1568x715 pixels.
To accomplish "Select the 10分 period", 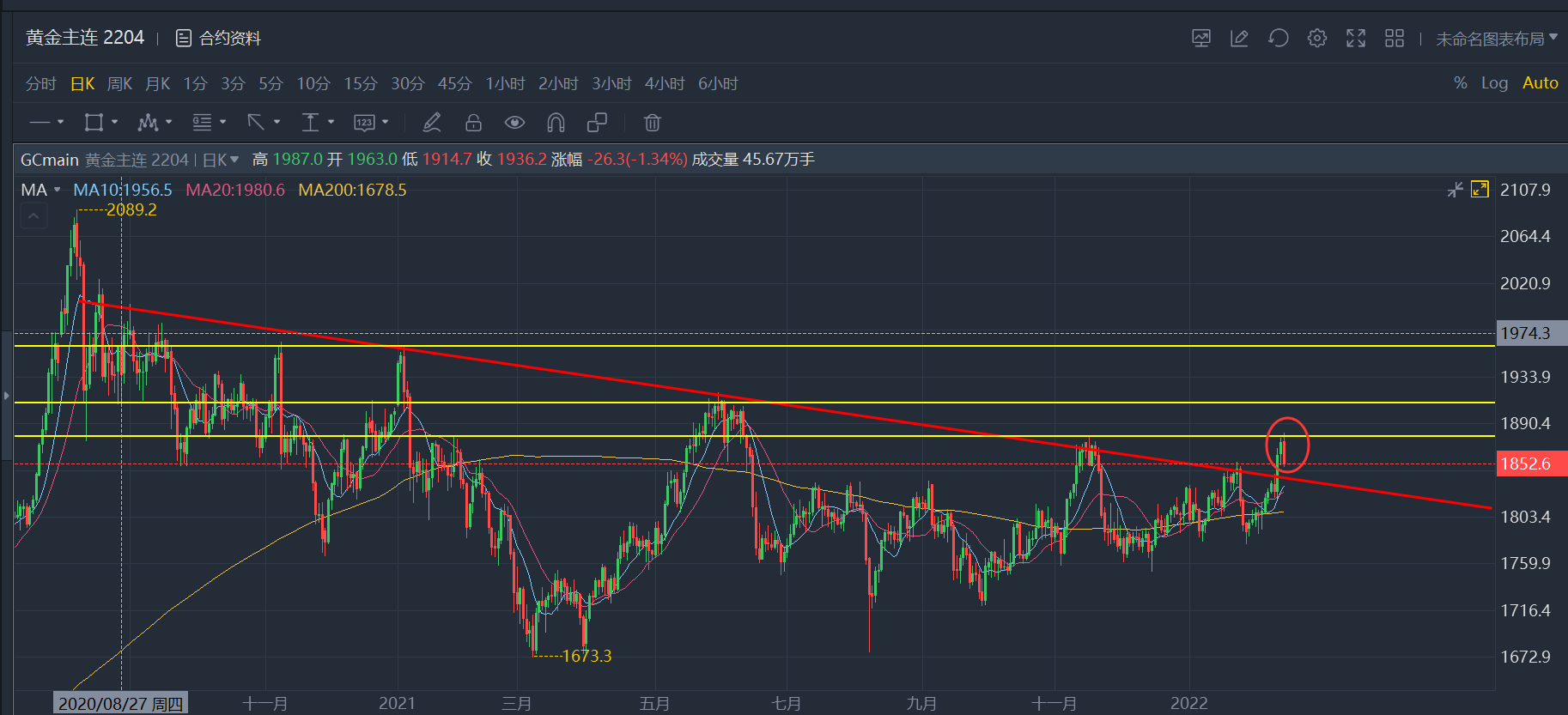I will [313, 83].
